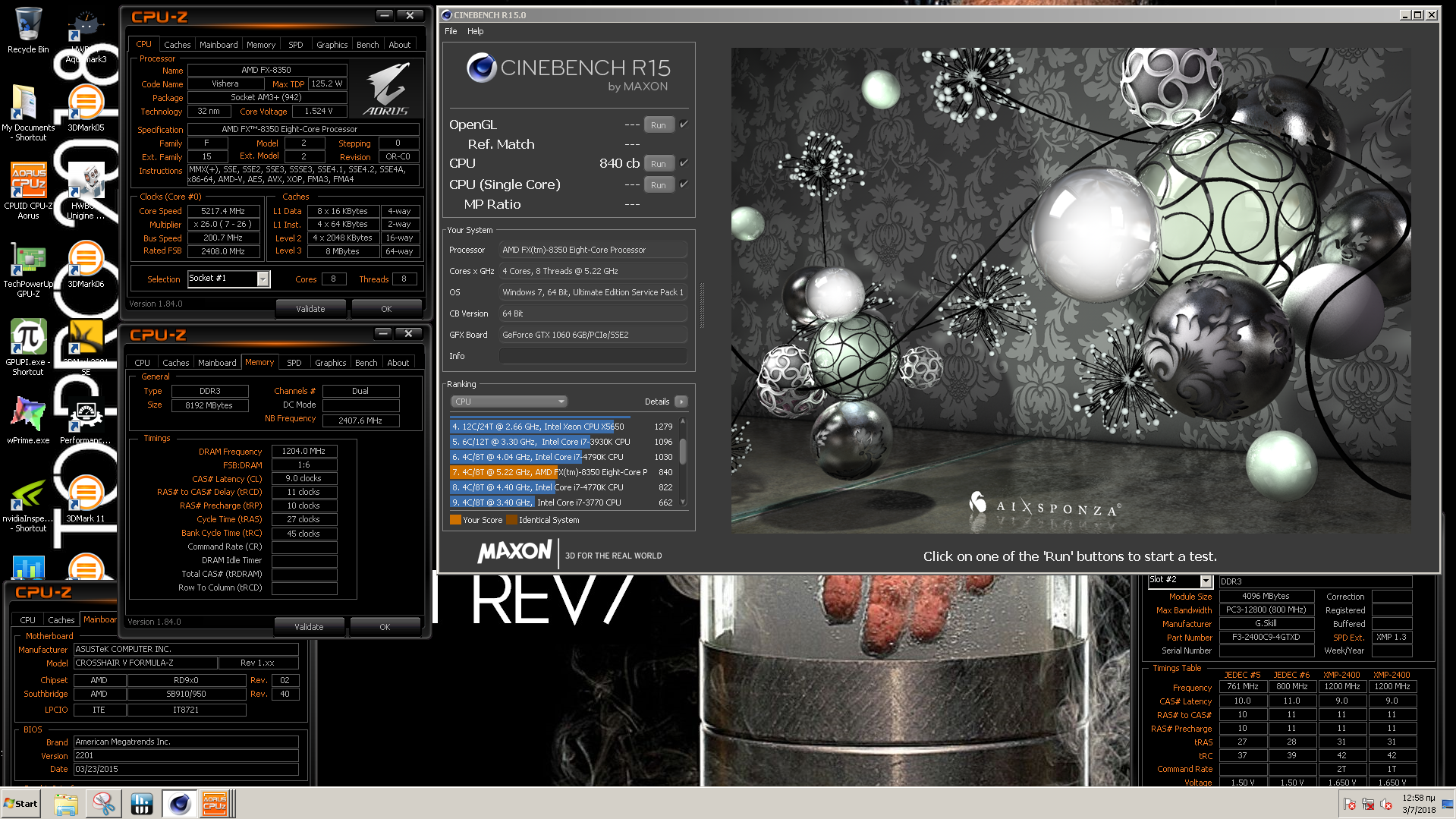Screen dimensions: 1456x819
Task: Launch the 3DMark06 desktop shortcut
Action: tap(86, 264)
